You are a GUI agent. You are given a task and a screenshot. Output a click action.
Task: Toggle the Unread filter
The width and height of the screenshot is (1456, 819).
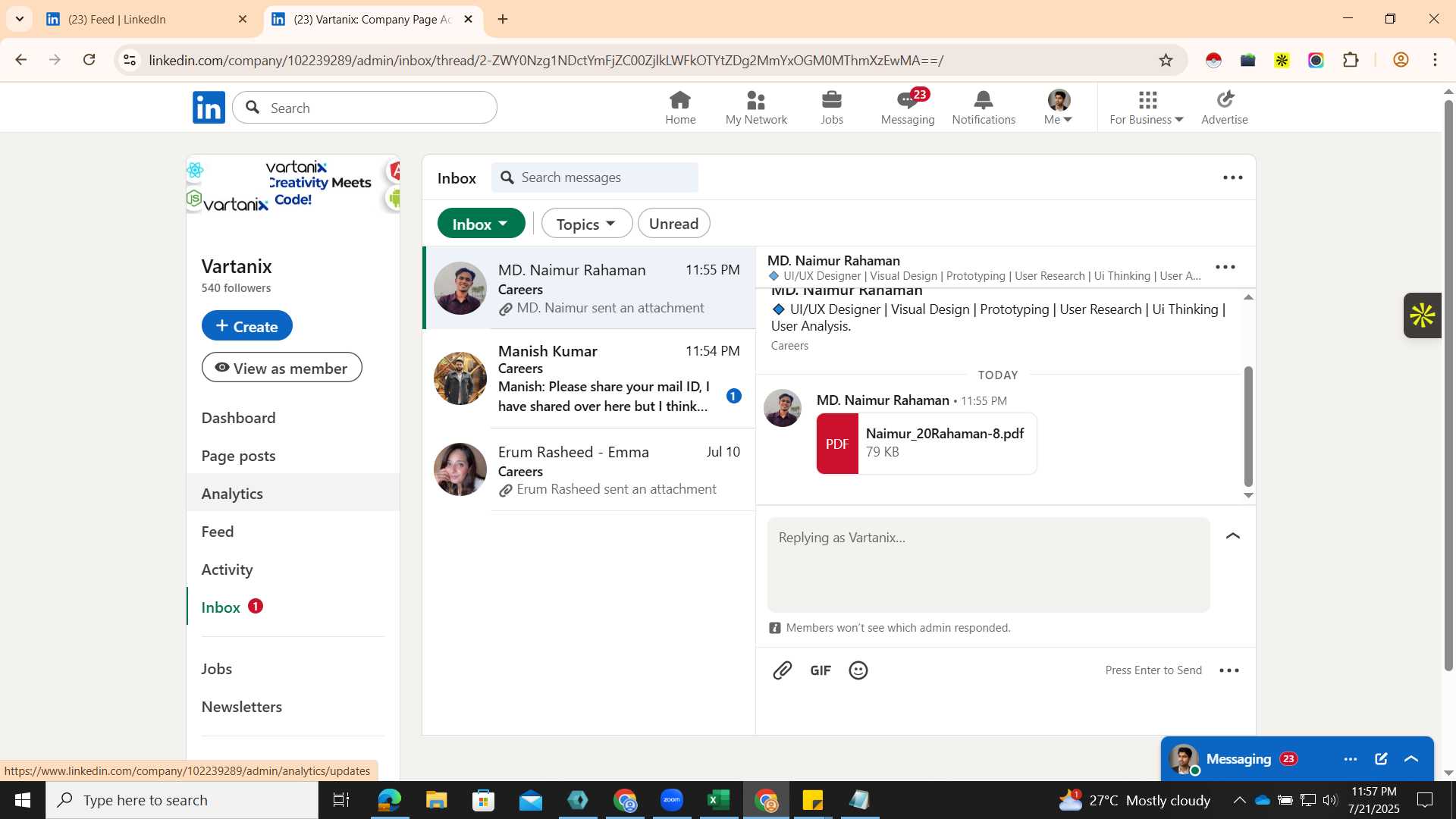tap(673, 224)
